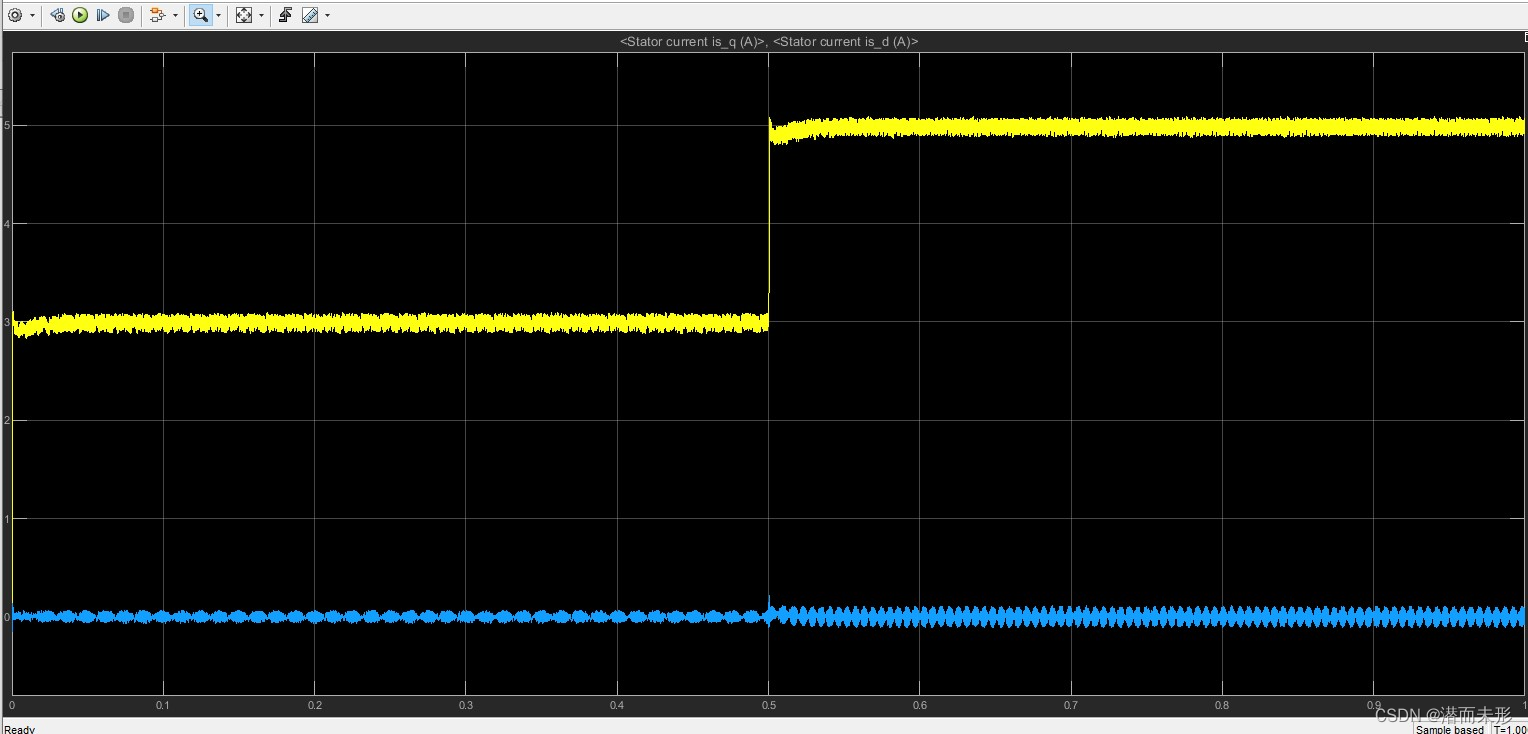Select the yellow is_q current trace
Screen dimensions: 1528x734
(1100, 127)
